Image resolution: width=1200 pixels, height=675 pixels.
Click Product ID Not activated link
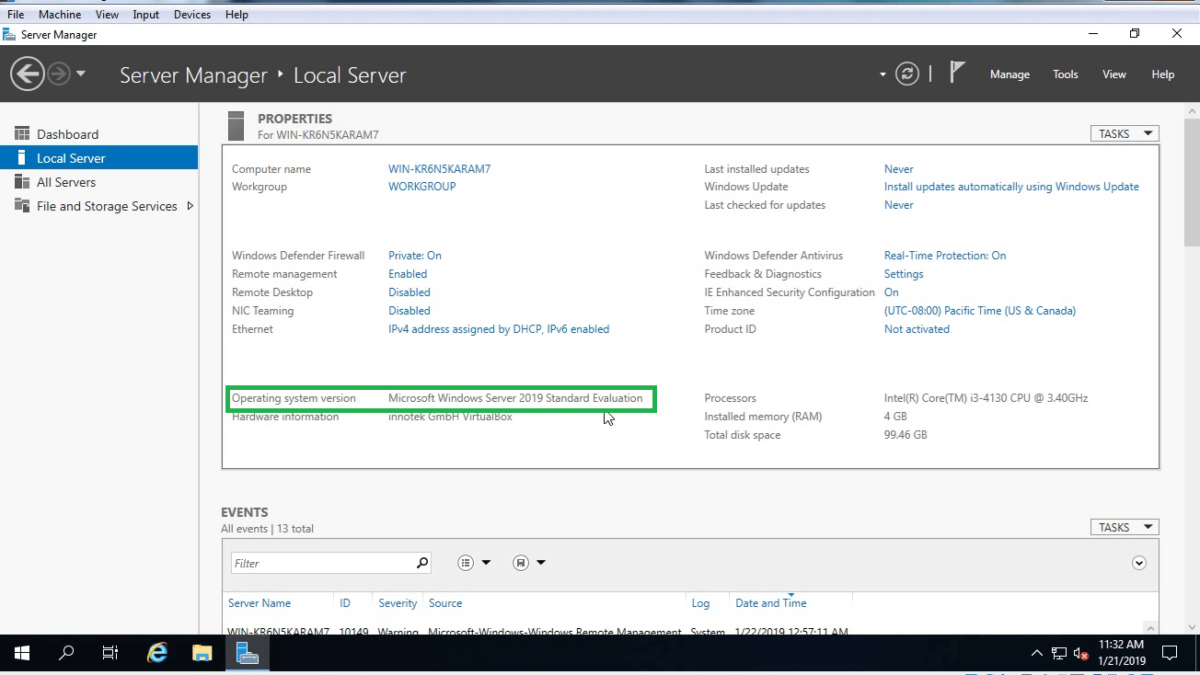coord(916,329)
